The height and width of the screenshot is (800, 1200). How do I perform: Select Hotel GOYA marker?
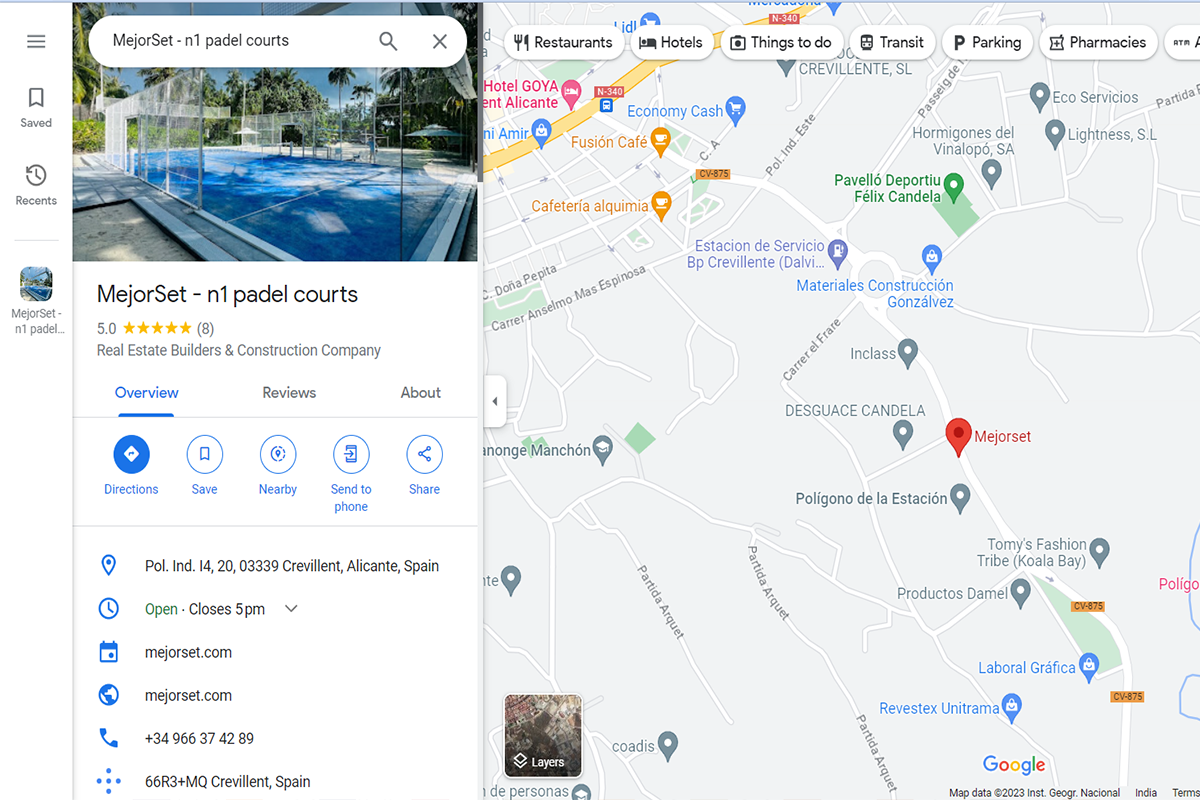point(571,94)
